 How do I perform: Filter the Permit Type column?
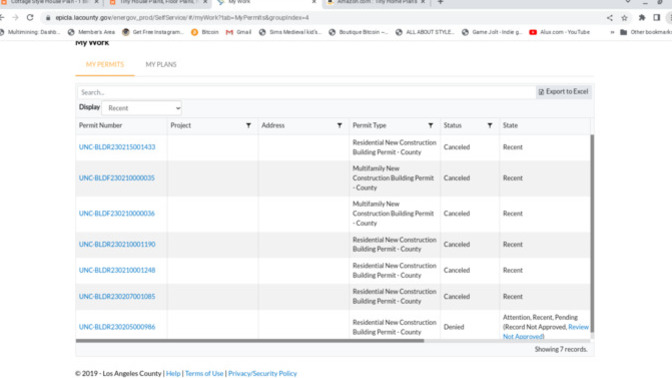coord(431,125)
